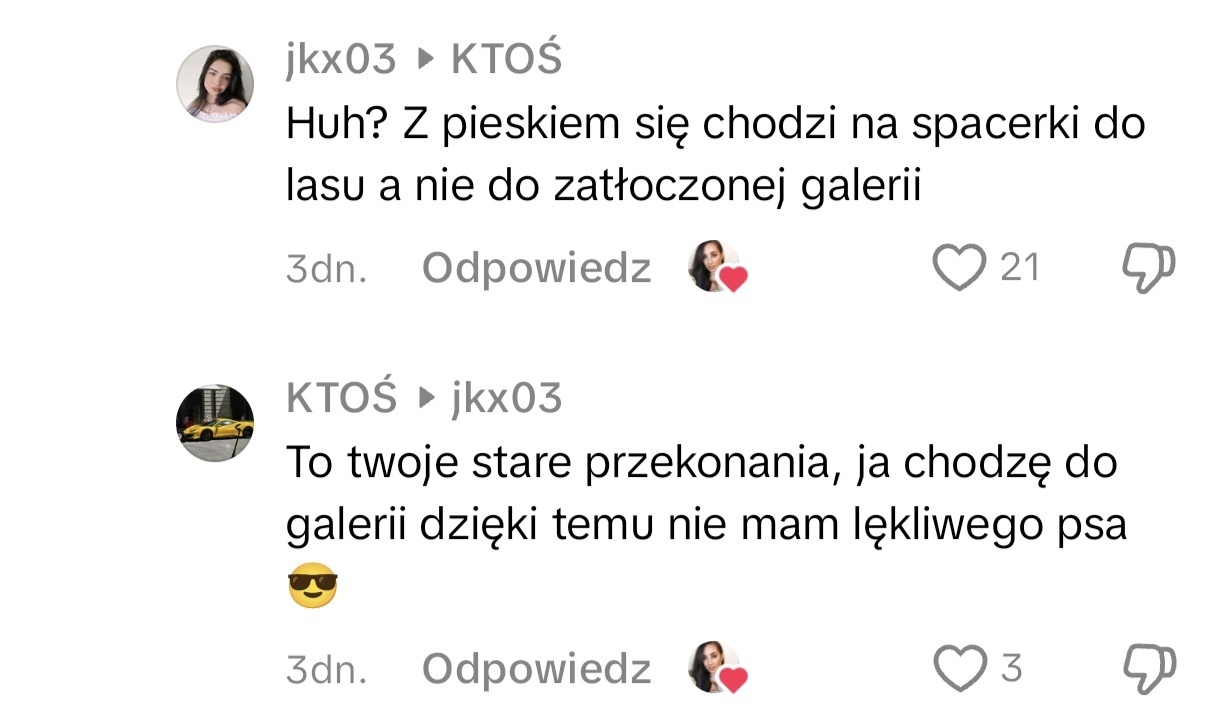Like jkx03's comment with the heart icon
1220x720 pixels.
[959, 268]
